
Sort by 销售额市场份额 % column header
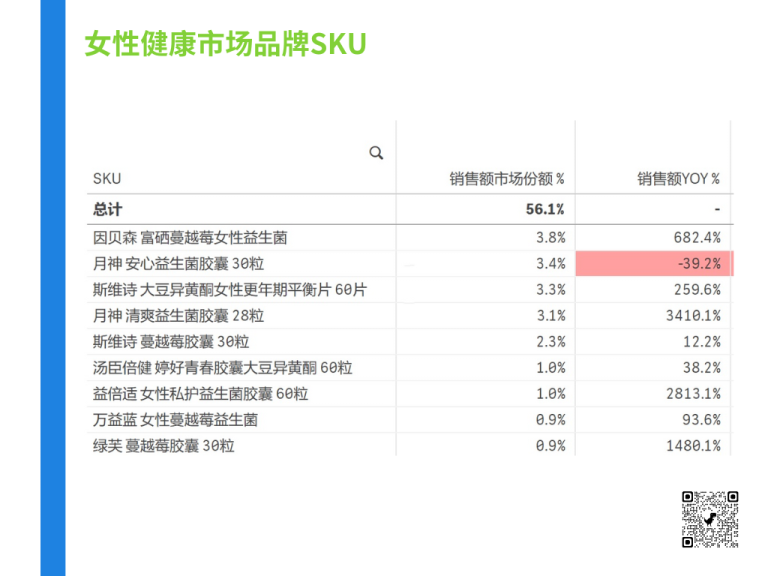[507, 179]
